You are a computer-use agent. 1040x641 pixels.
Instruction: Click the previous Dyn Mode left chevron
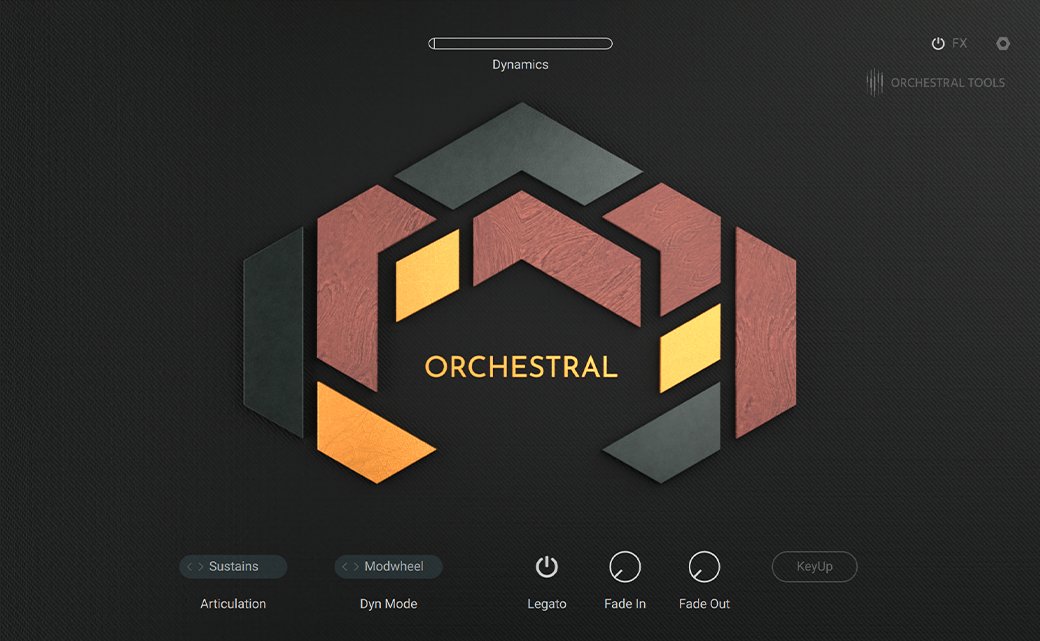click(345, 566)
